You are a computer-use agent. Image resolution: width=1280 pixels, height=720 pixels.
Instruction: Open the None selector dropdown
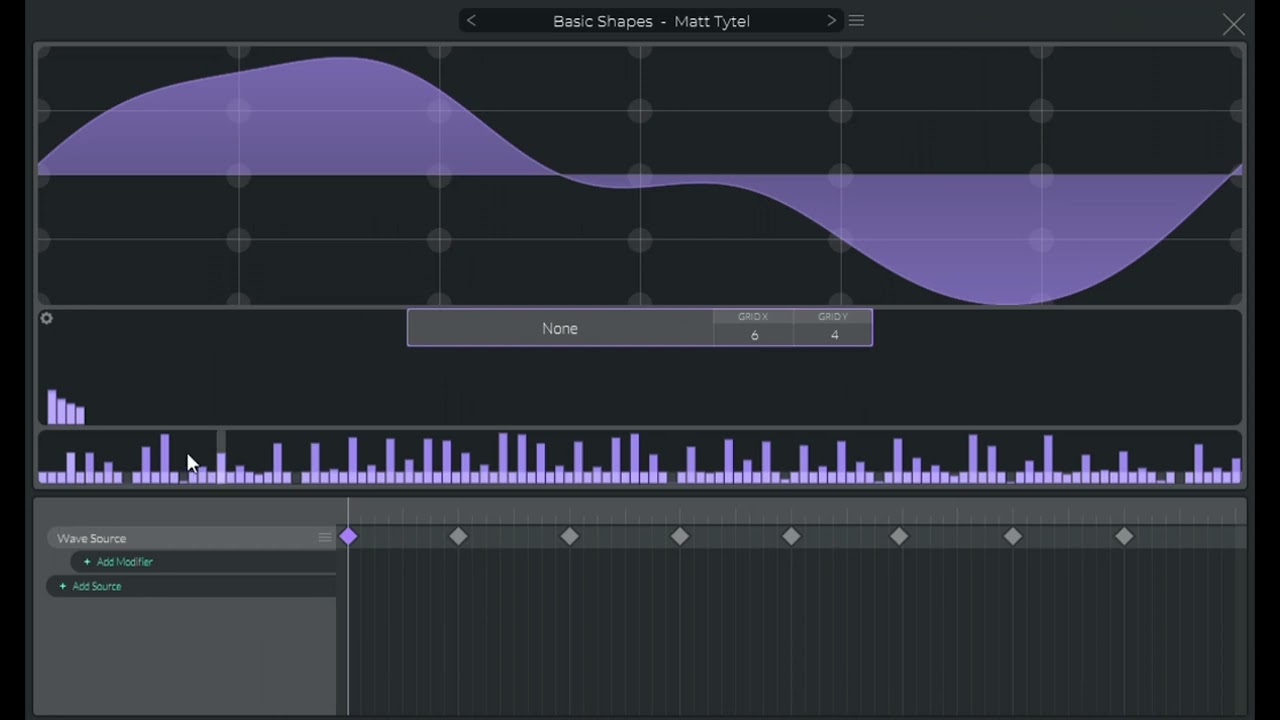(x=560, y=328)
